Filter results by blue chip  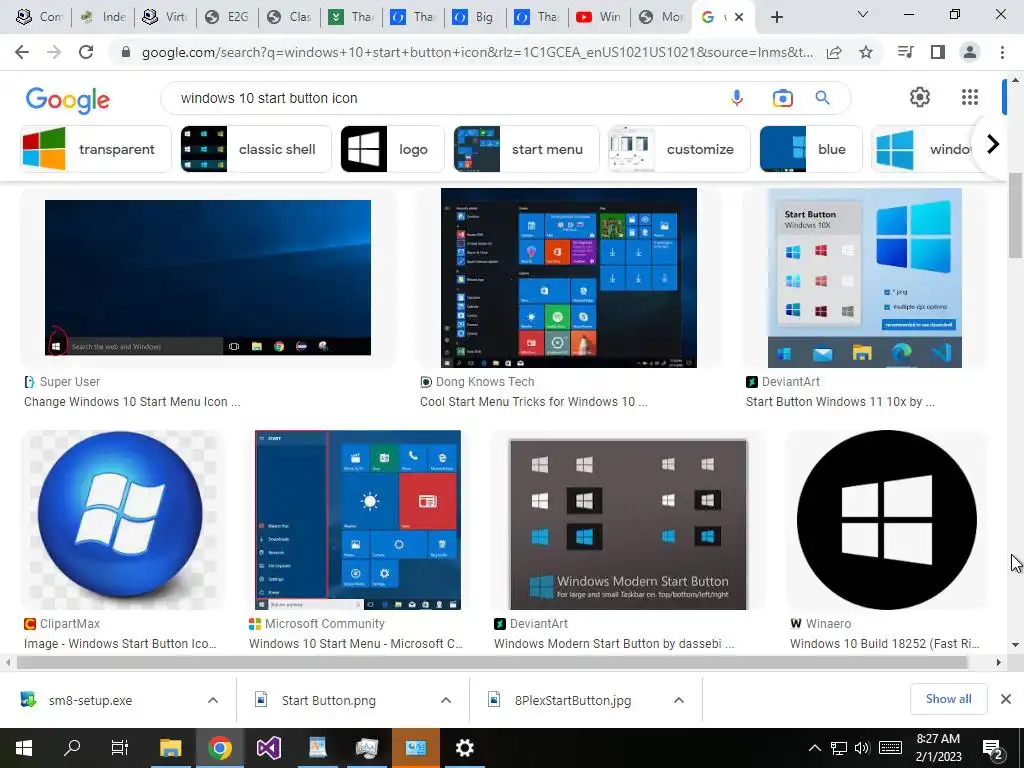pyautogui.click(x=811, y=149)
